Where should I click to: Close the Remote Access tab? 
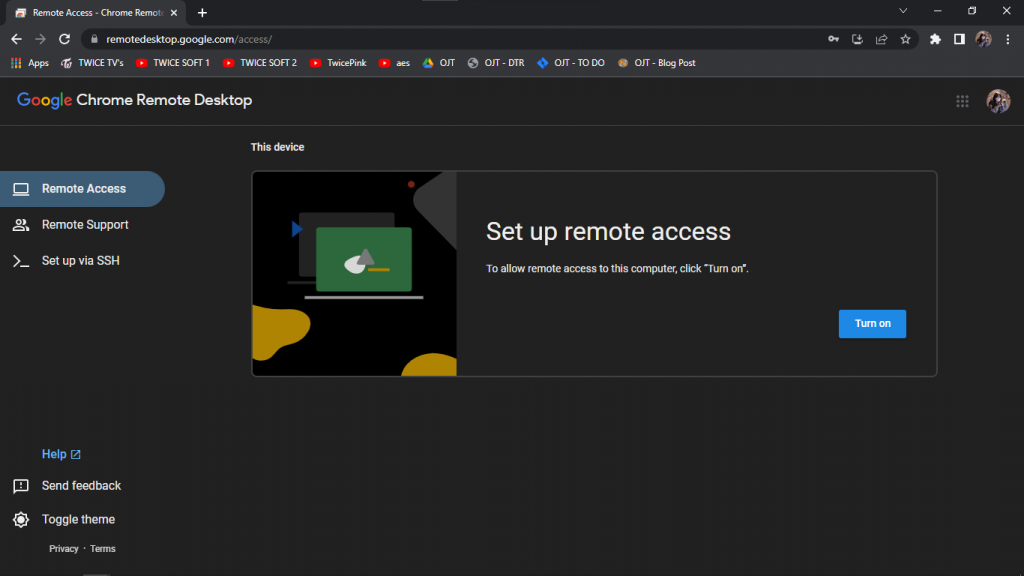point(174,12)
